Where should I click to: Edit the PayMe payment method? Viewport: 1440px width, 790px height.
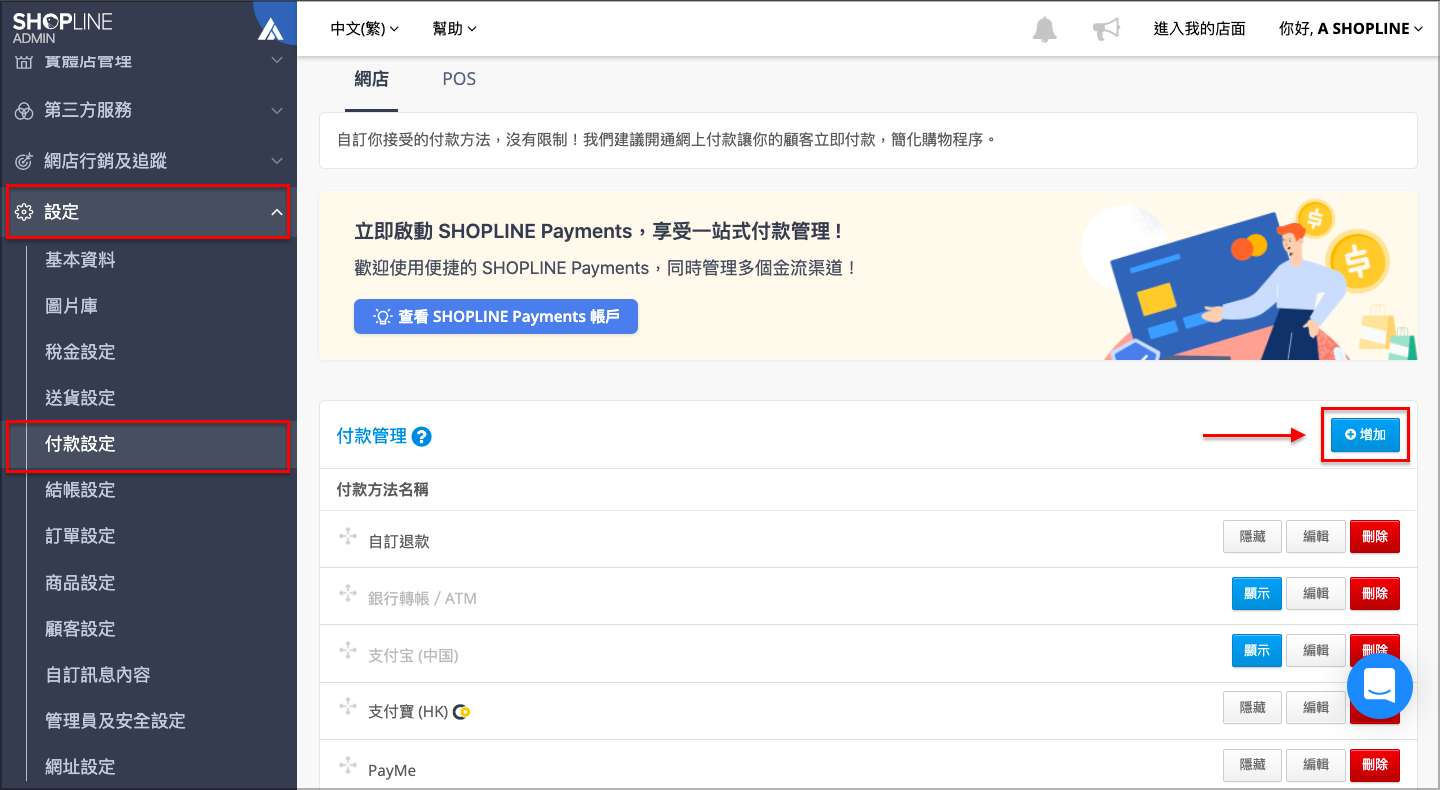pos(1315,765)
